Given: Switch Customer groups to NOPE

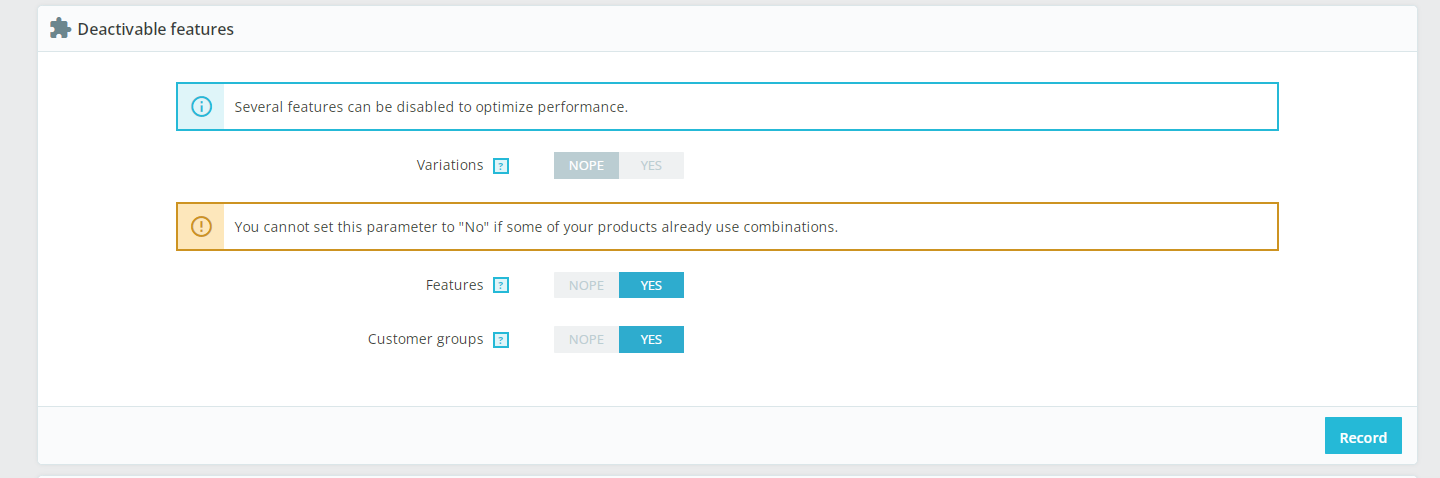Looking at the screenshot, I should click(586, 339).
